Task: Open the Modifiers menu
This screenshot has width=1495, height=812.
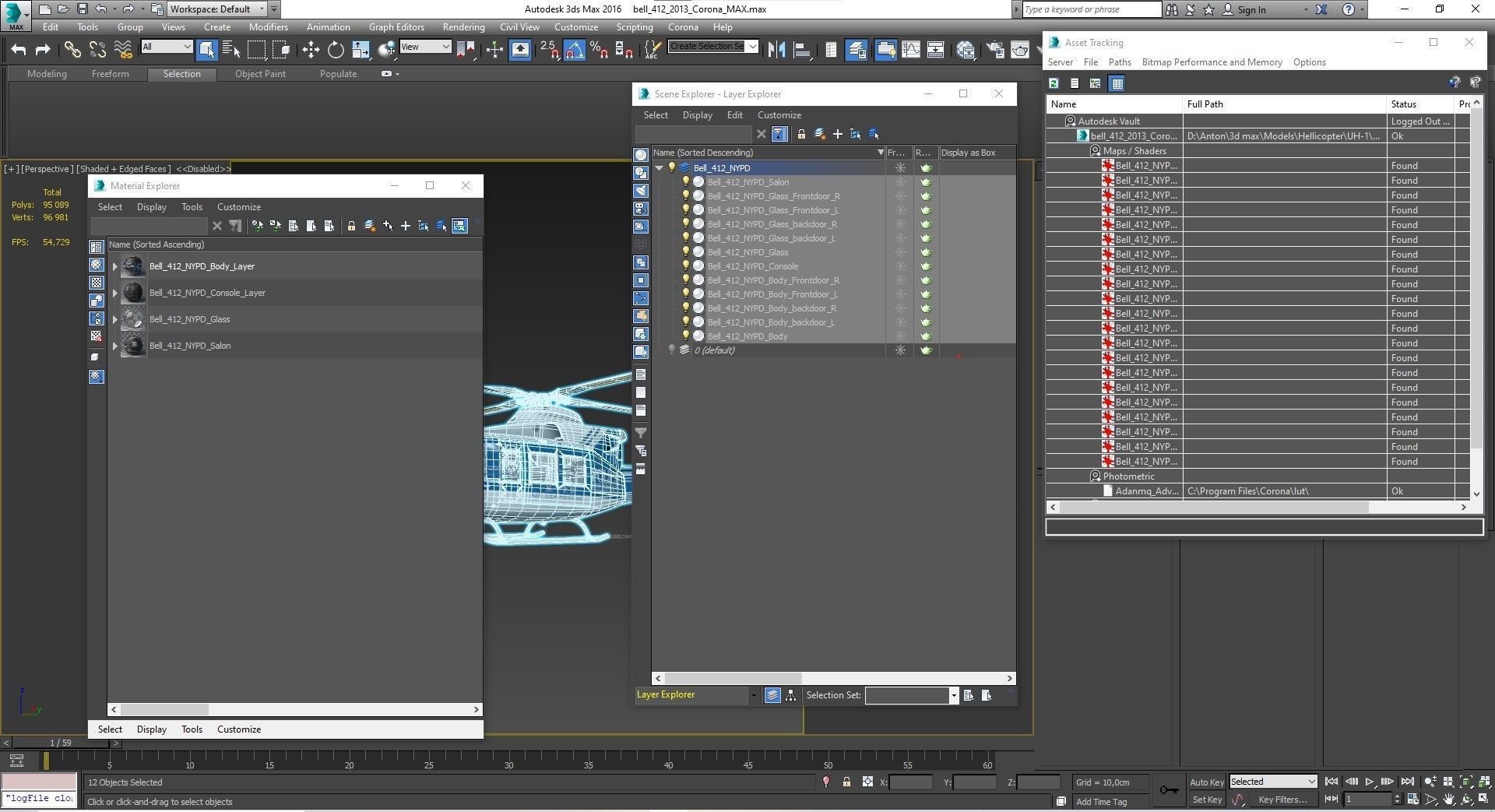Action: pyautogui.click(x=269, y=26)
